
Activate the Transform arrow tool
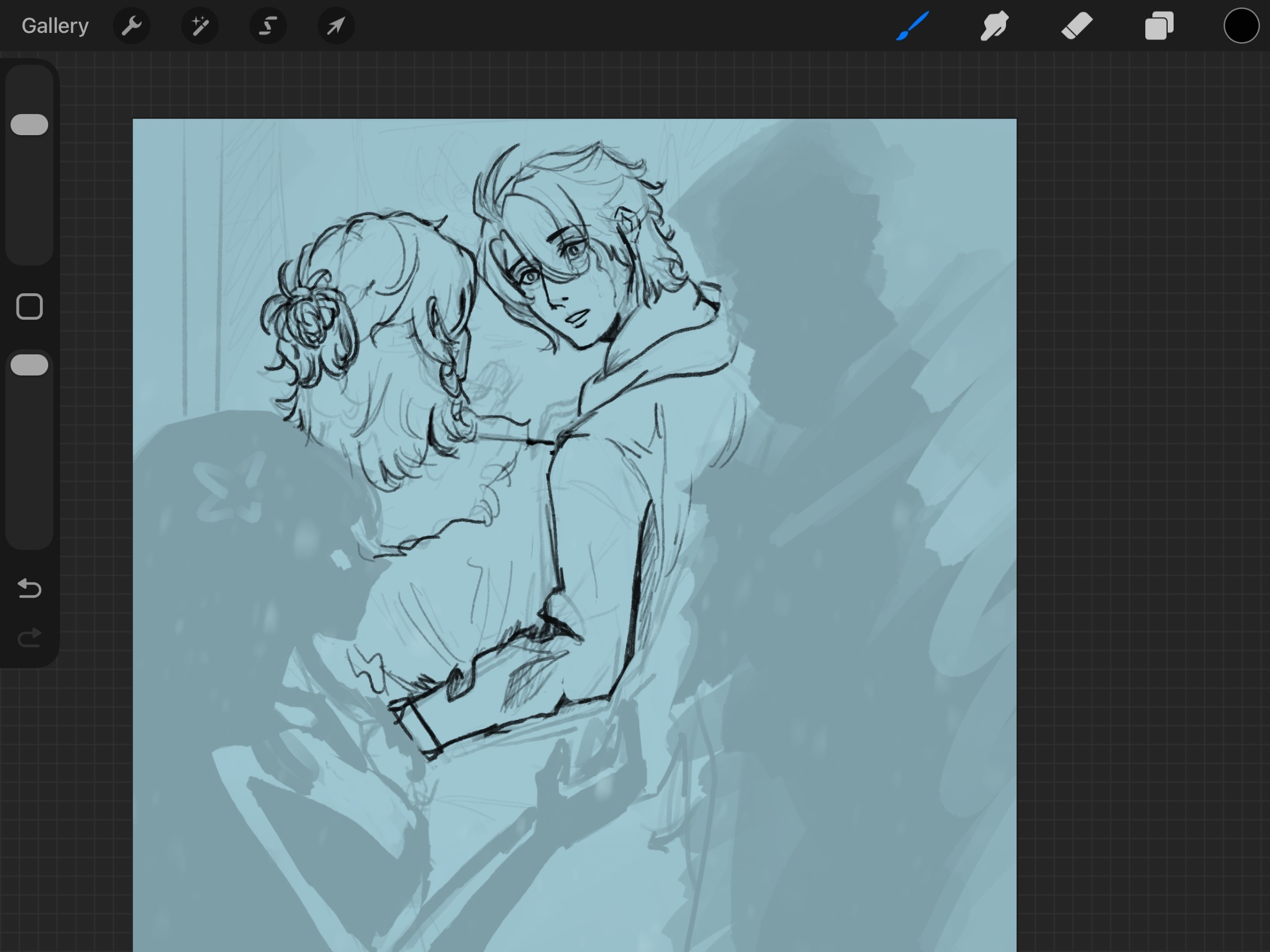[x=336, y=26]
